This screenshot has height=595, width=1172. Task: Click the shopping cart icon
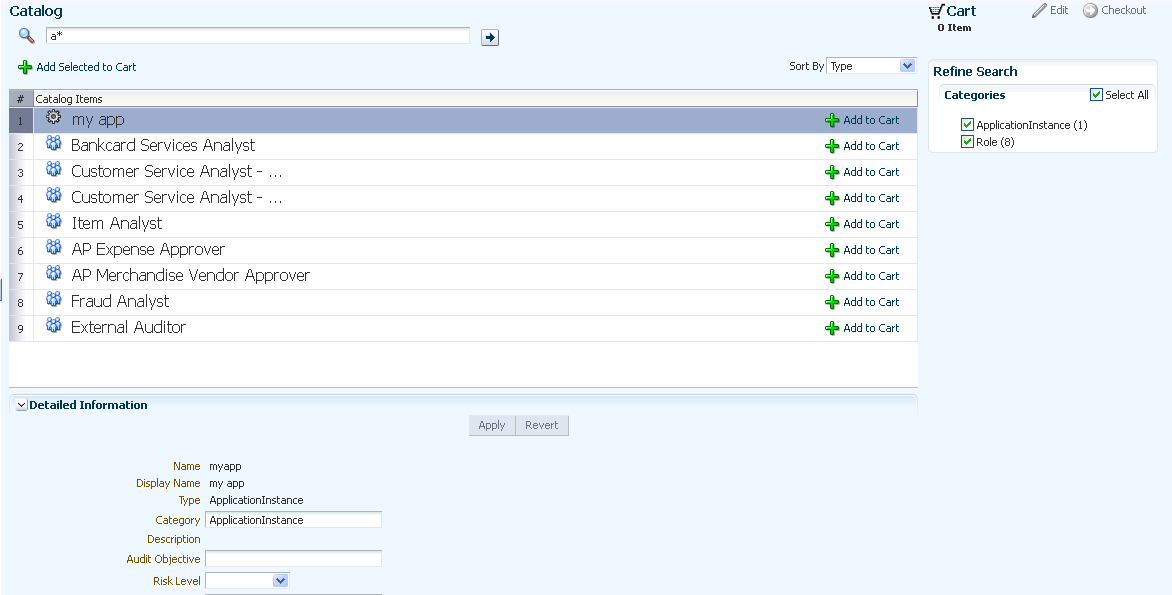tap(936, 11)
